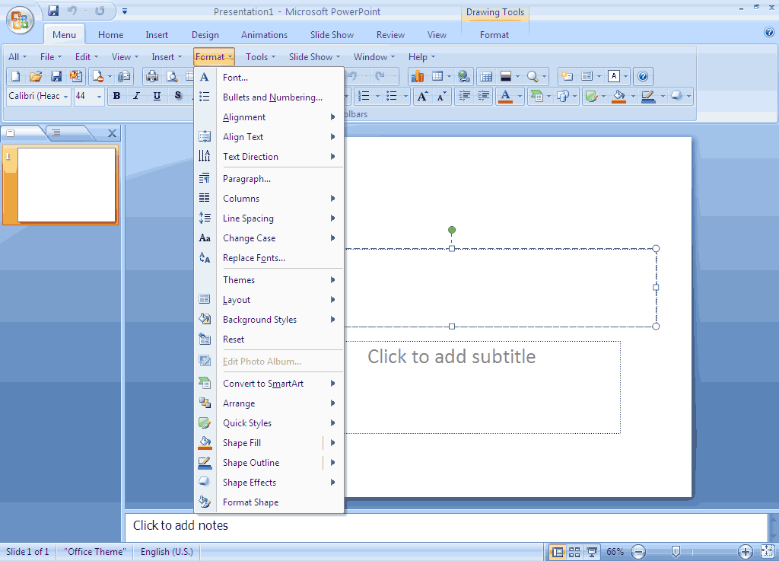Click the Decrease Indent icon
Screen dimensions: 779x561
[x=464, y=96]
